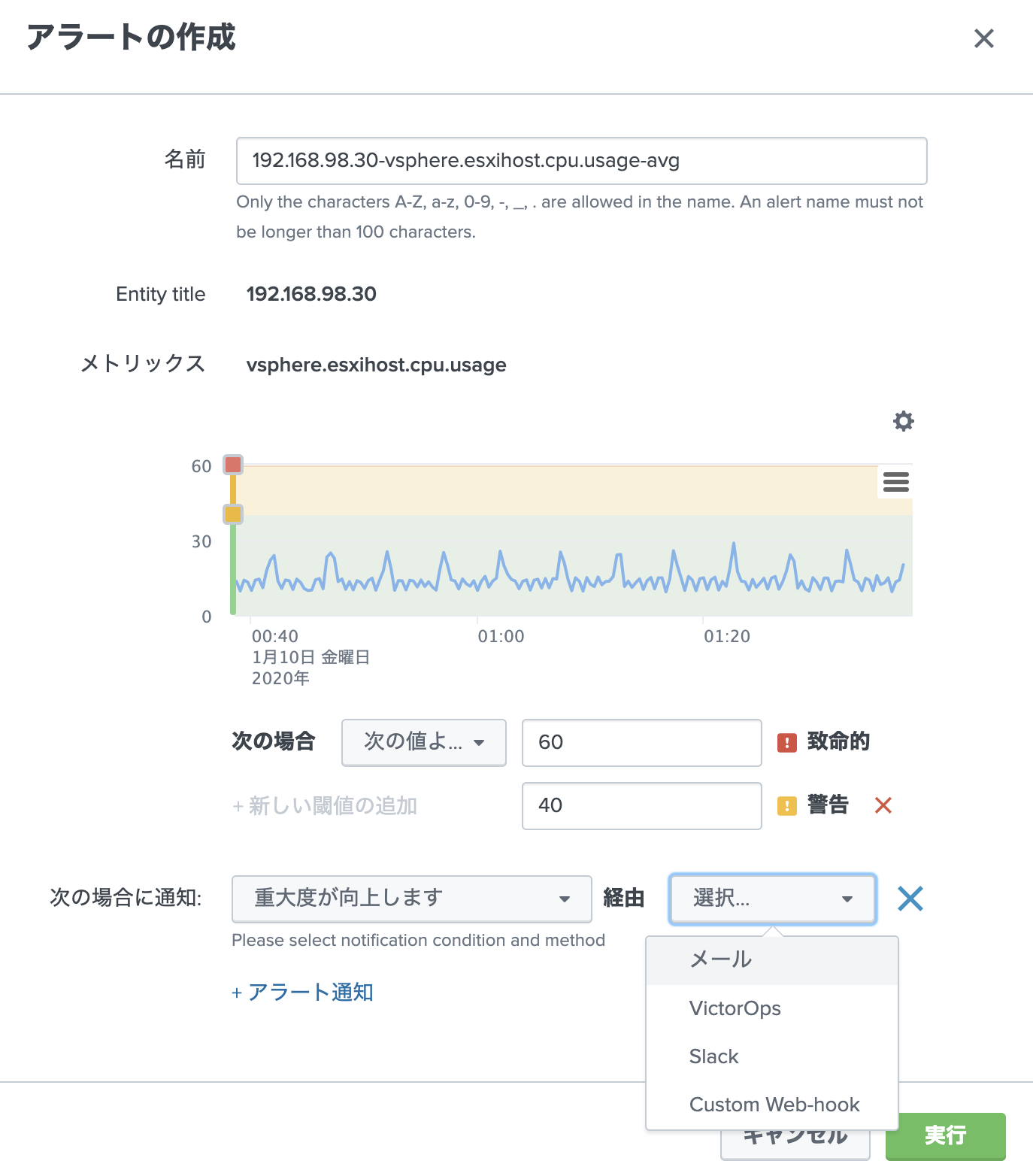1033x1176 pixels.
Task: Edit the critical threshold value 60
Action: [x=642, y=743]
